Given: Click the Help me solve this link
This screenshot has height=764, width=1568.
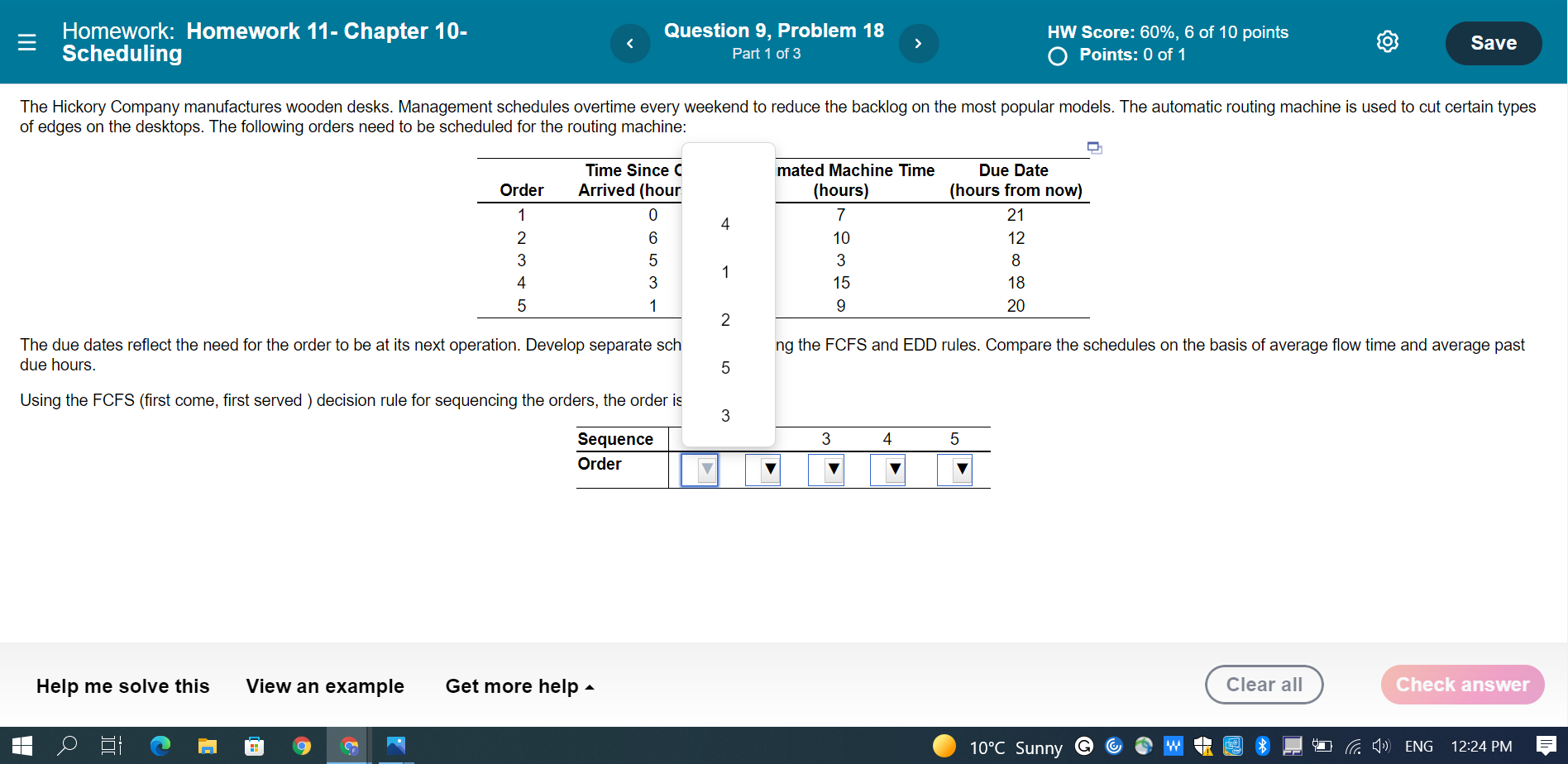Looking at the screenshot, I should click(122, 686).
